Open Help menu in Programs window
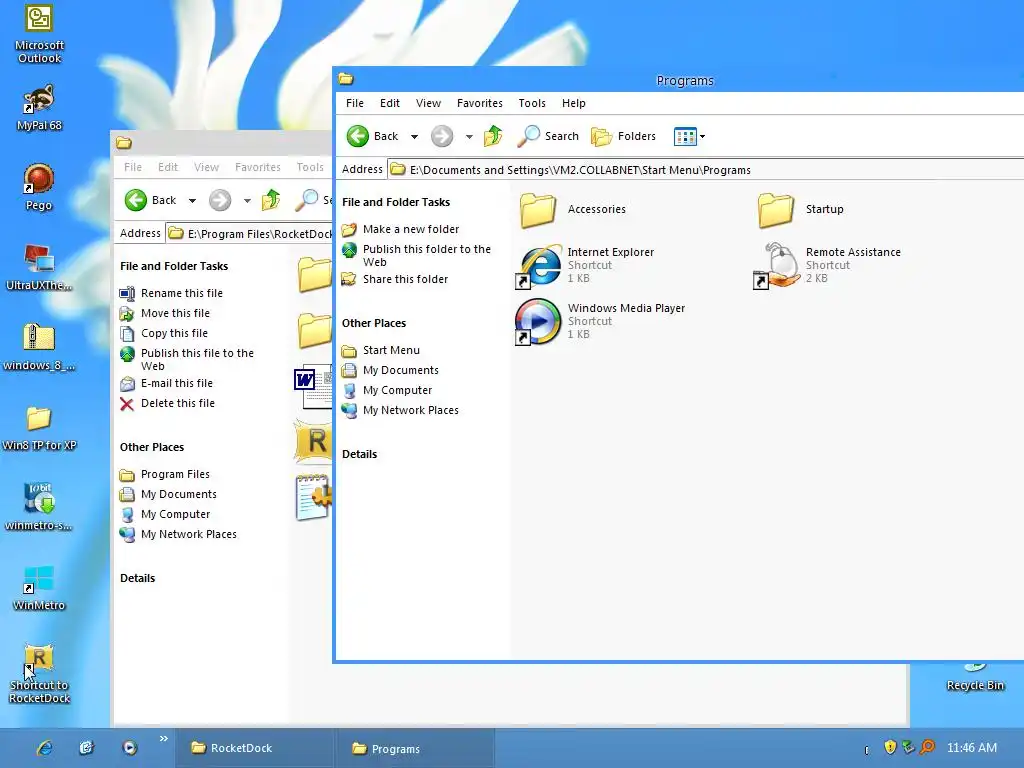Screen dimensions: 1024x768 [574, 103]
